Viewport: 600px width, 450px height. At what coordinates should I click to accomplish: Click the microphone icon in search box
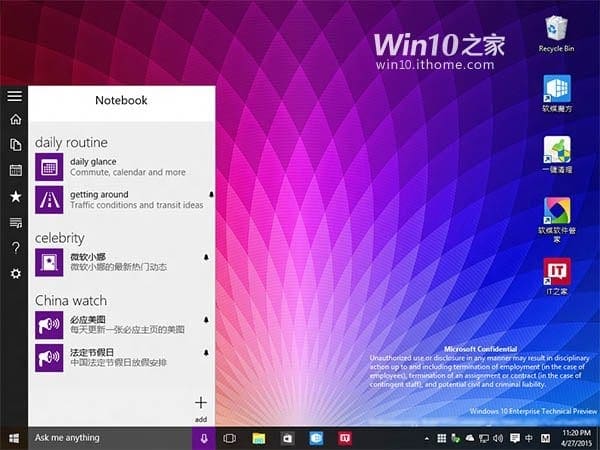203,438
